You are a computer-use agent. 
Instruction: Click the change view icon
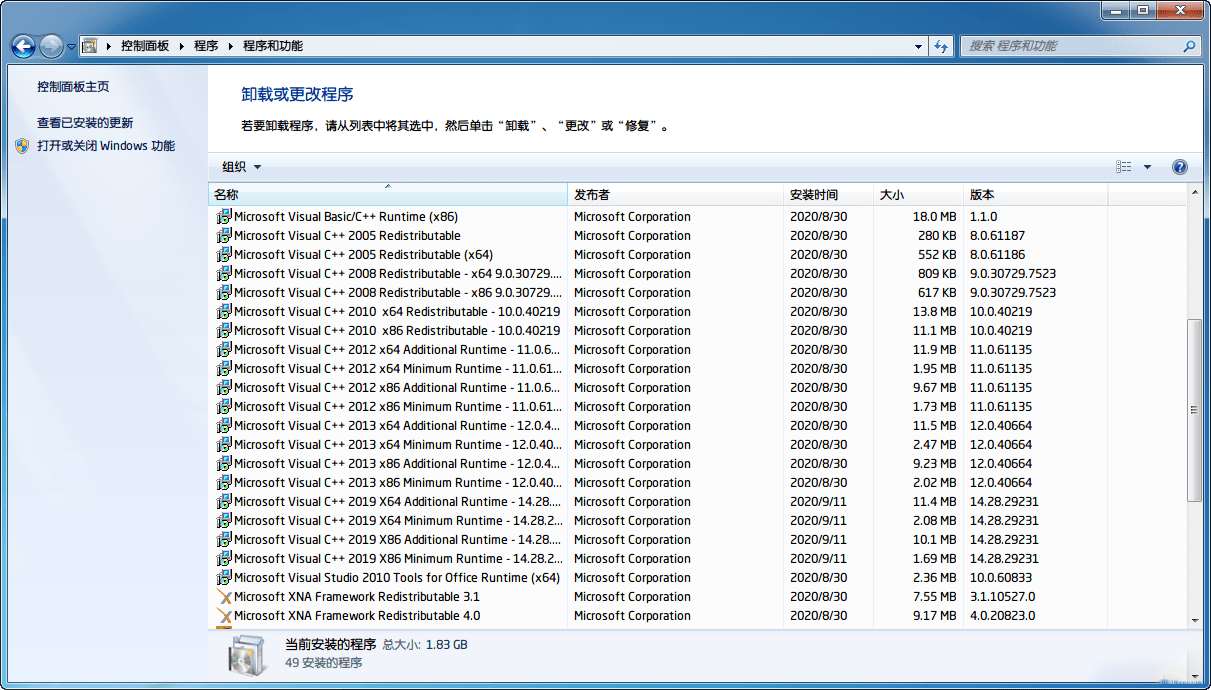pos(1124,167)
